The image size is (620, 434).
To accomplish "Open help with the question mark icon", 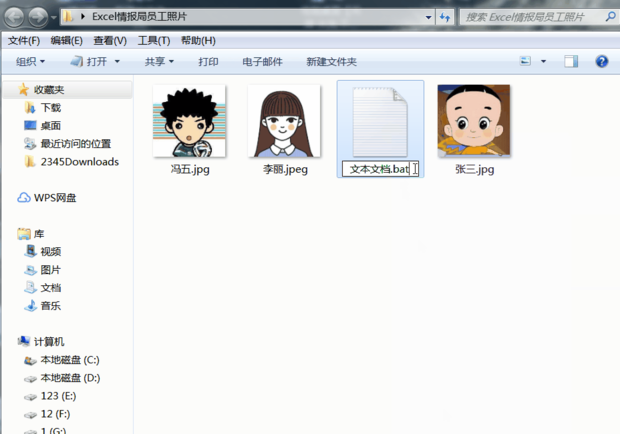I will [601, 61].
